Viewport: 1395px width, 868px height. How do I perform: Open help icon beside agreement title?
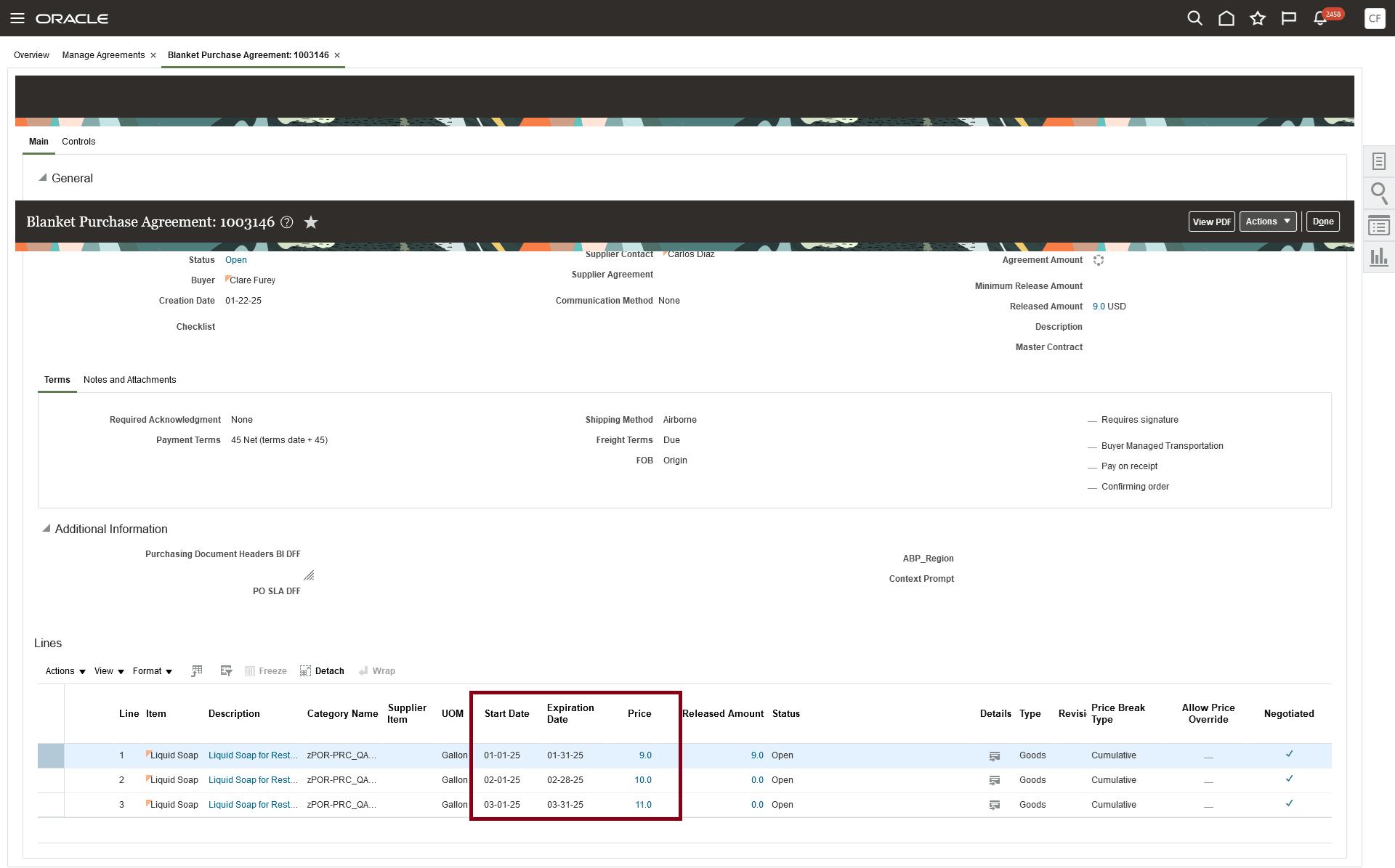(287, 222)
